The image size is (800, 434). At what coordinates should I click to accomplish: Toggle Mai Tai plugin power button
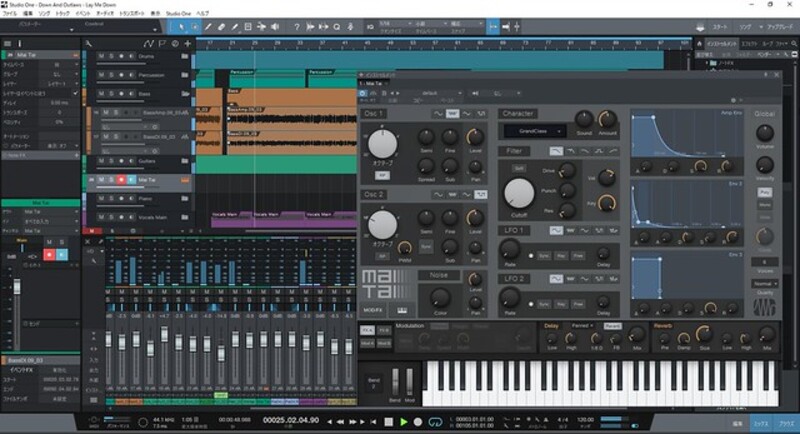(362, 93)
